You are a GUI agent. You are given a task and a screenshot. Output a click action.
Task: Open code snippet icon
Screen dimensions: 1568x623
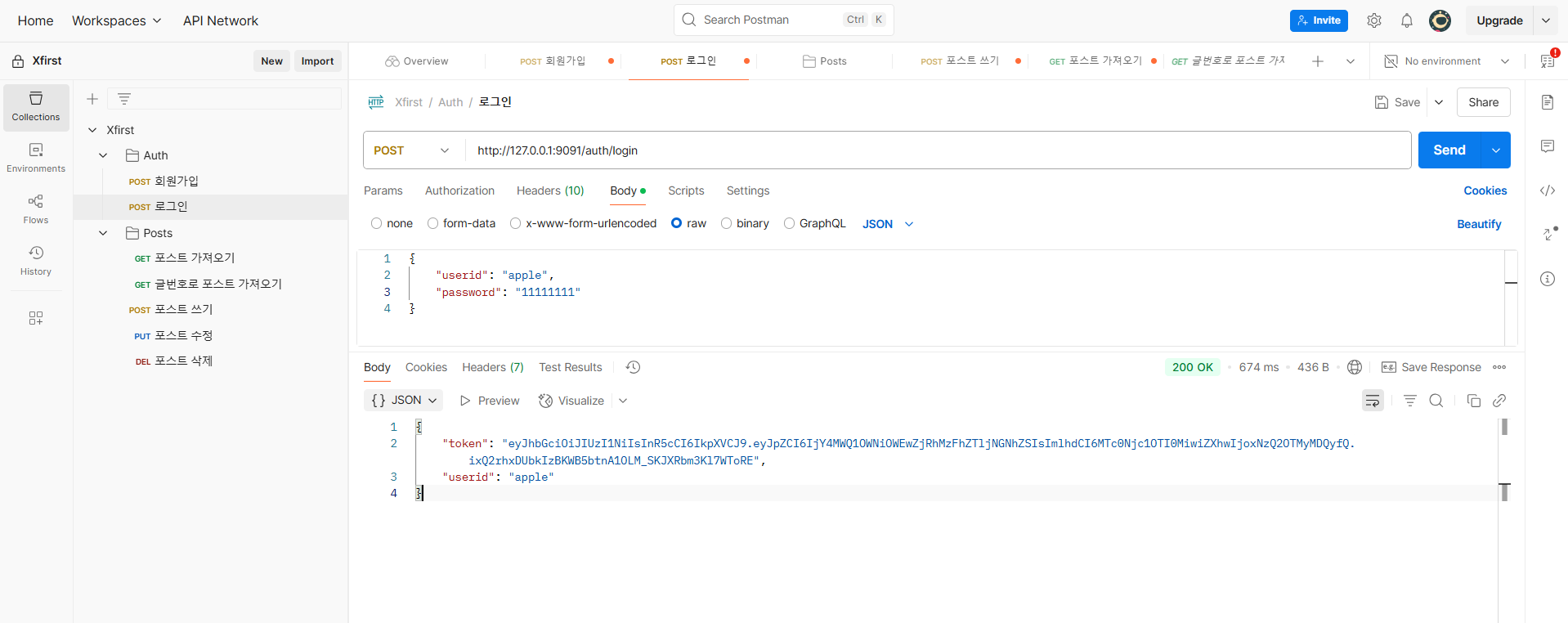point(1548,190)
